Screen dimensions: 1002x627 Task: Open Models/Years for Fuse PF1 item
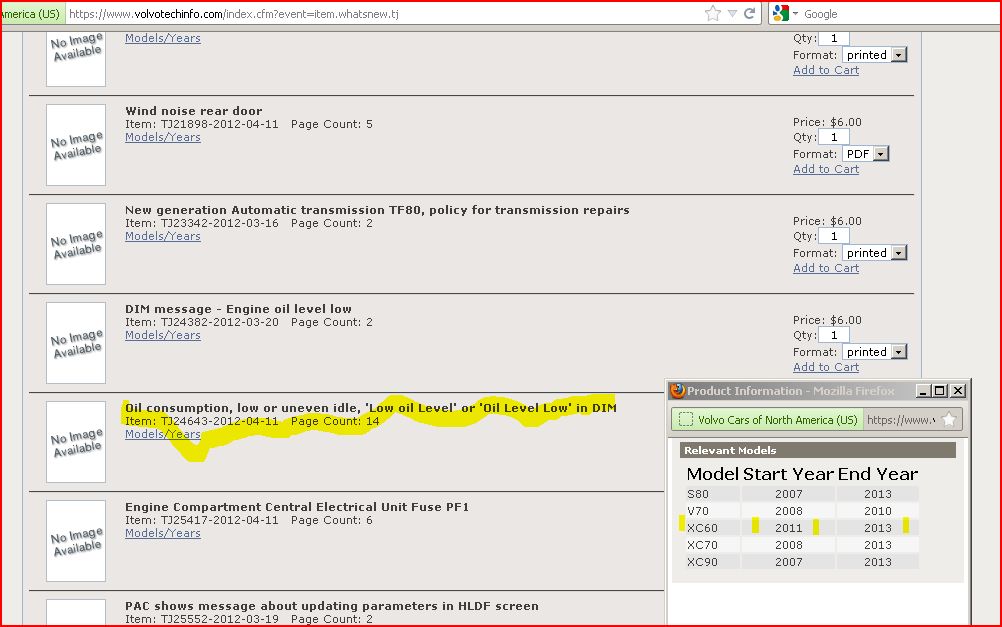pos(163,534)
